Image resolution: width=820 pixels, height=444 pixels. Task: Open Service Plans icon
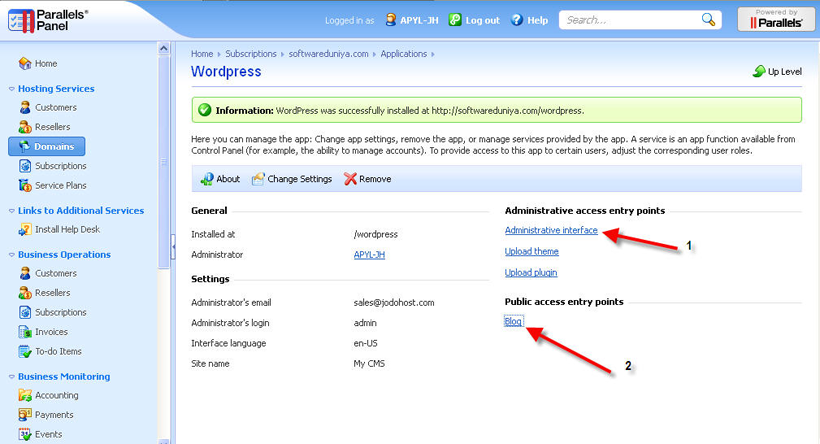[x=25, y=185]
